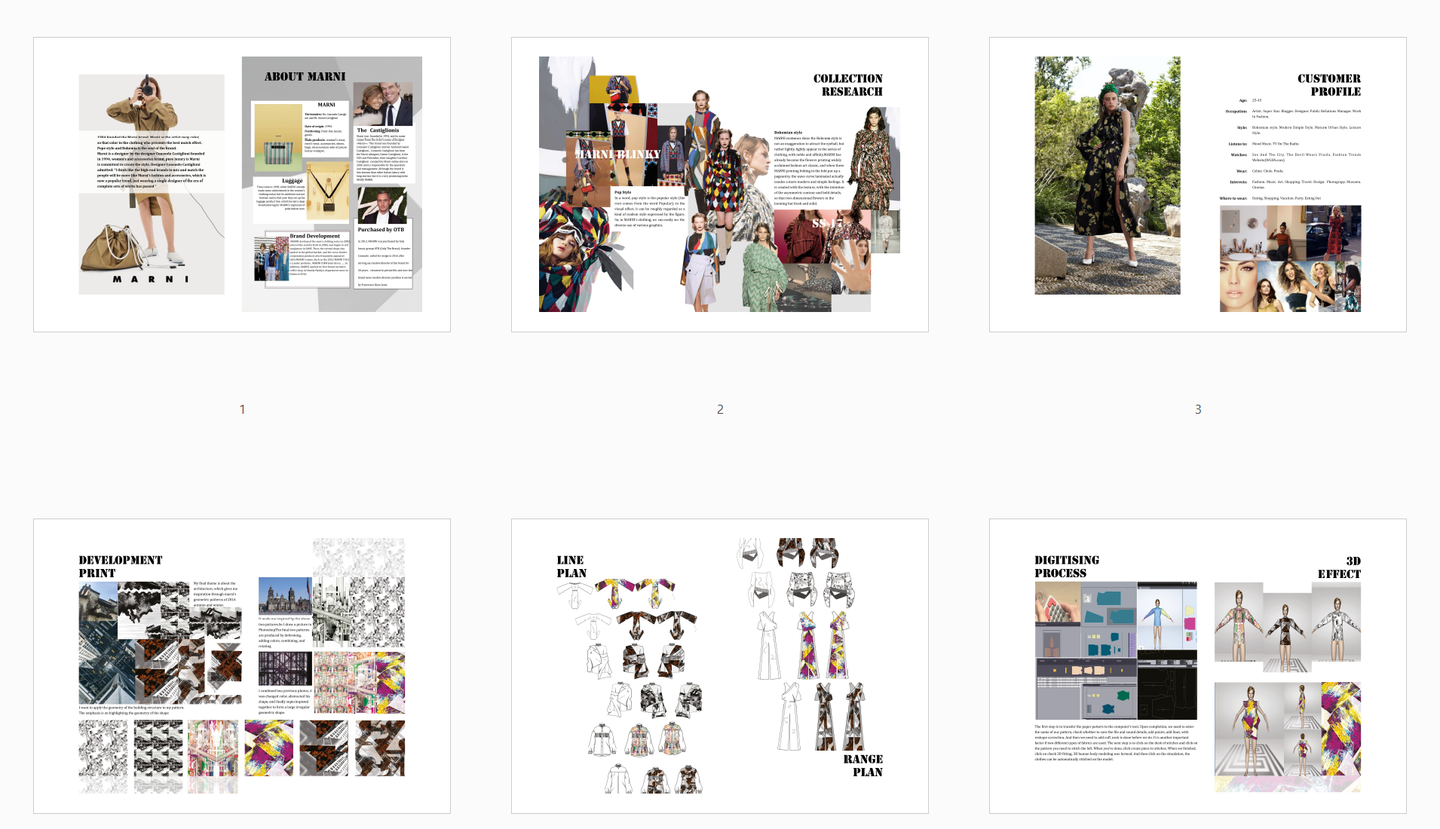Viewport: 1440px width, 829px height.
Task: Click page number label 2
Action: (x=720, y=410)
